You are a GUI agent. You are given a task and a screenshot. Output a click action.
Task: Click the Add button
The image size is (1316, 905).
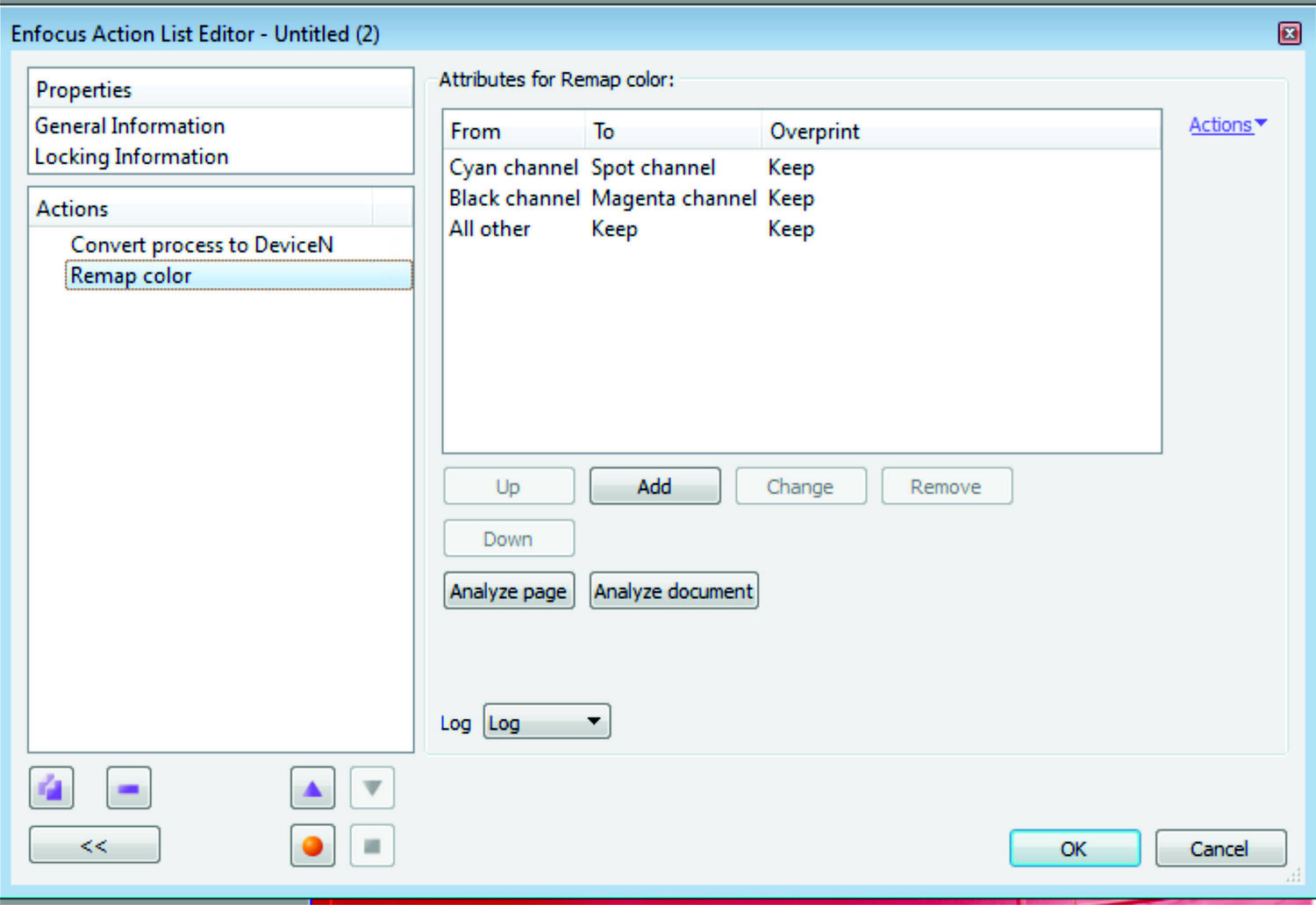click(654, 486)
